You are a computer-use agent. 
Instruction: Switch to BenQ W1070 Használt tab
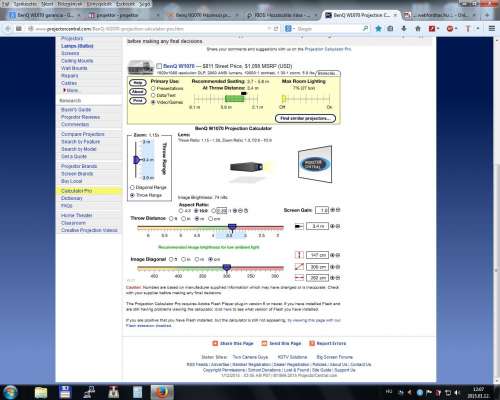click(203, 15)
